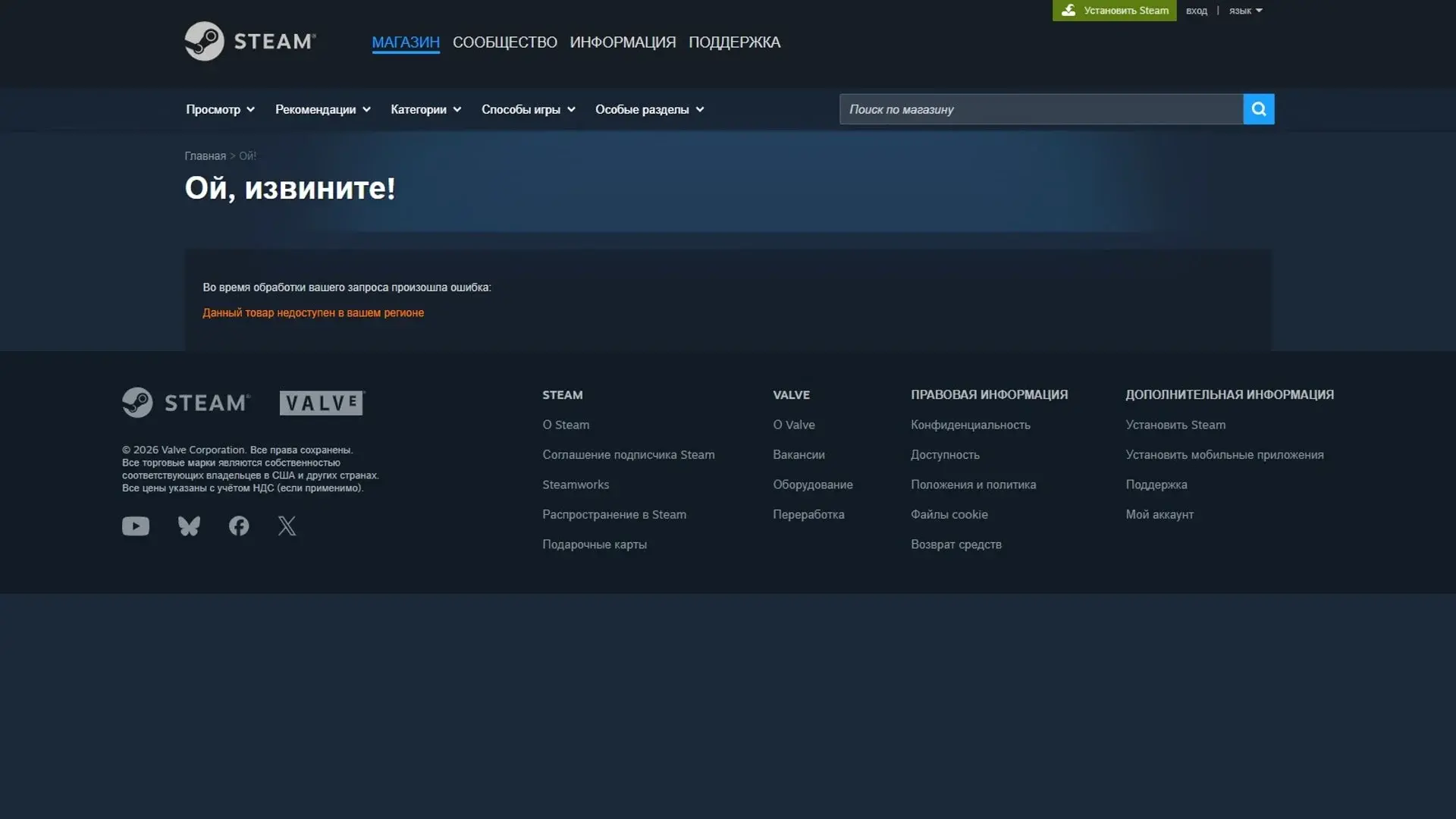The width and height of the screenshot is (1456, 819).
Task: Open the Переработка footer link
Action: [x=808, y=514]
